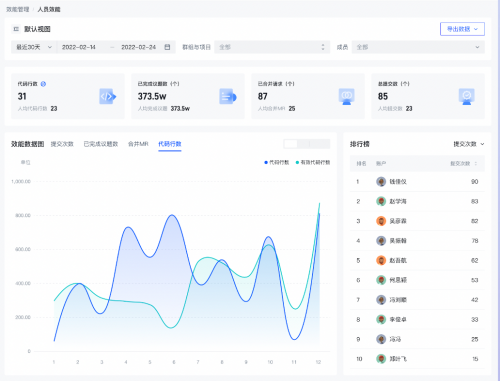500x381 pixels.
Task: Click the code brackets icon on the 代码行数 card
Action: pos(108,97)
